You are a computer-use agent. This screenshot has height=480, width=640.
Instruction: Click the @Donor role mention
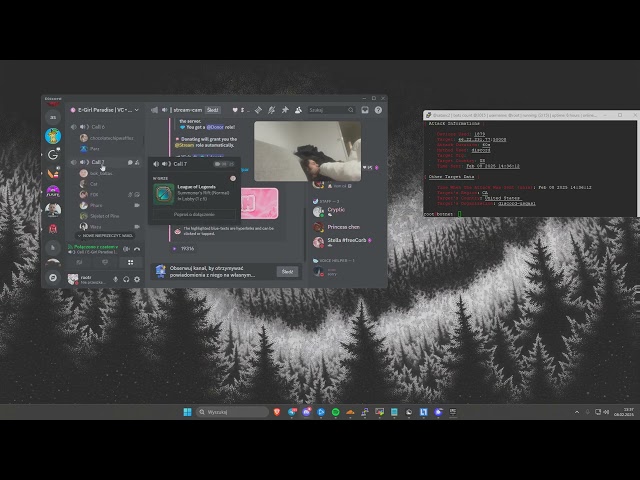[x=215, y=127]
